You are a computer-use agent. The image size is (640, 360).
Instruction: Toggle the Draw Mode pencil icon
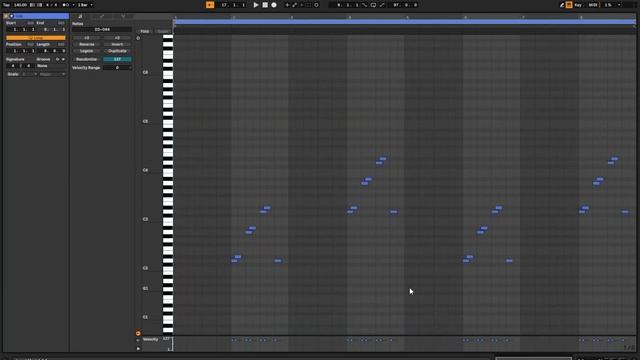pos(562,5)
